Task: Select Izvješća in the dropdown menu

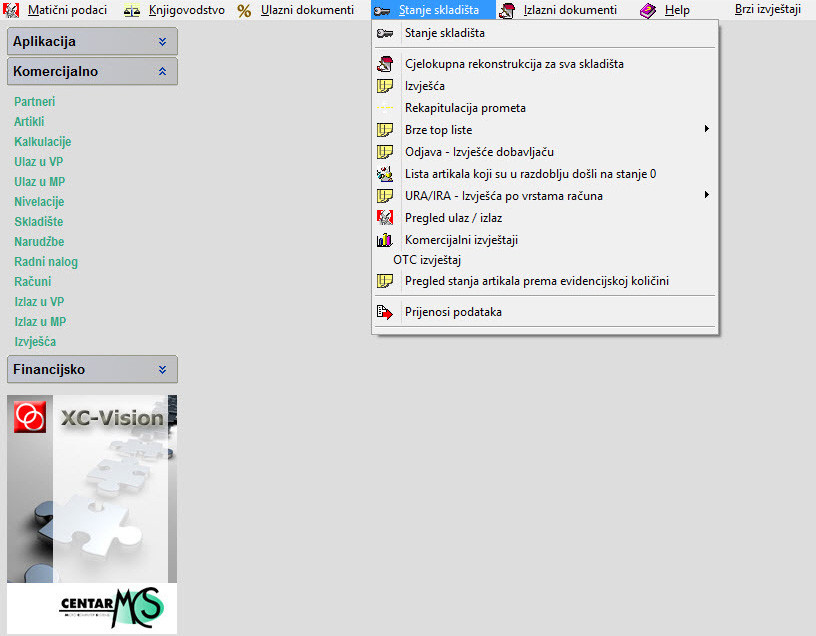Action: click(x=545, y=86)
